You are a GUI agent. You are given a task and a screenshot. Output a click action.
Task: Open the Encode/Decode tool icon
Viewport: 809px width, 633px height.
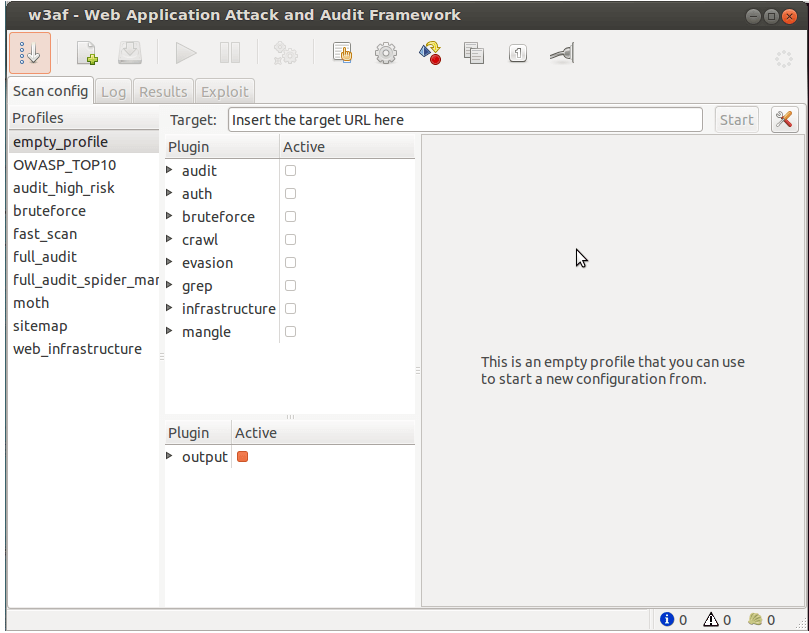point(430,53)
